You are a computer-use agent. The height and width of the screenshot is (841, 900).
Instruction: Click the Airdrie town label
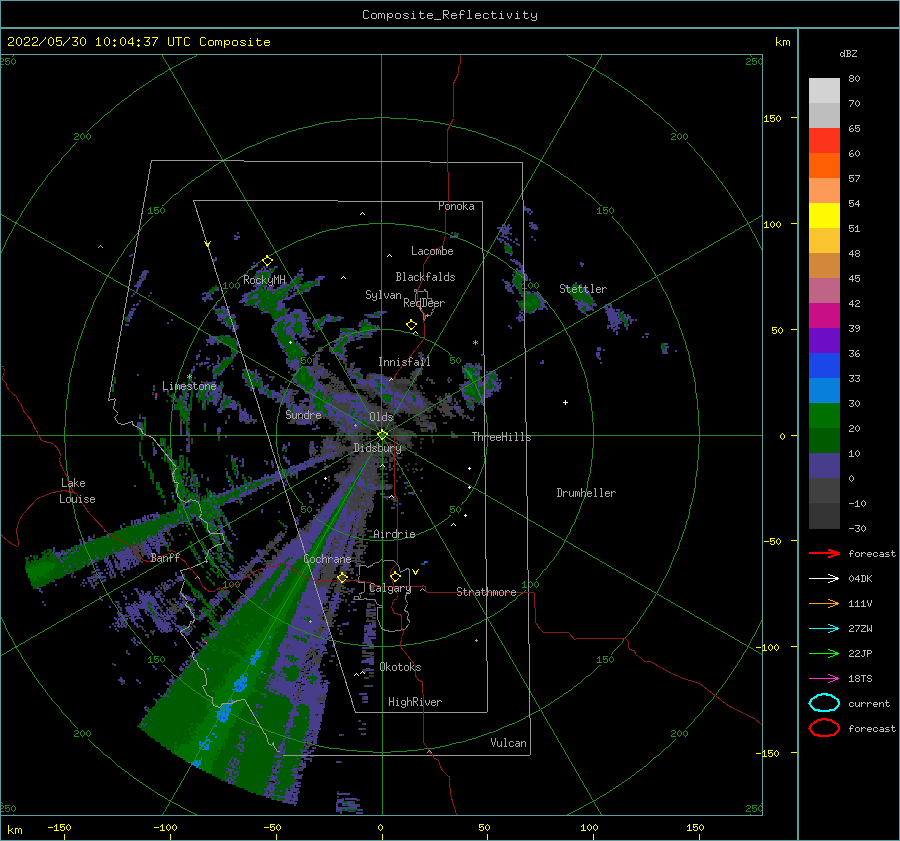tap(394, 534)
